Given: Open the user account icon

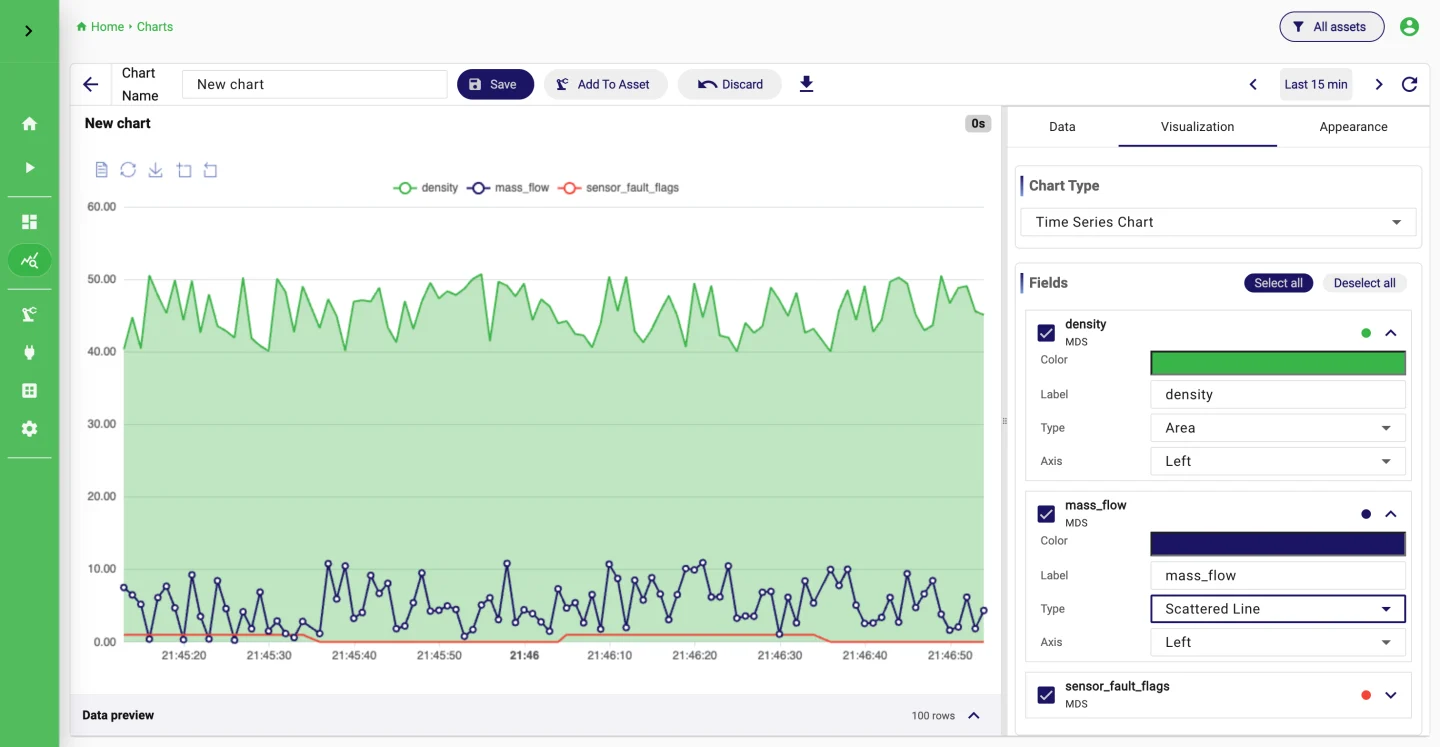Looking at the screenshot, I should [1410, 27].
